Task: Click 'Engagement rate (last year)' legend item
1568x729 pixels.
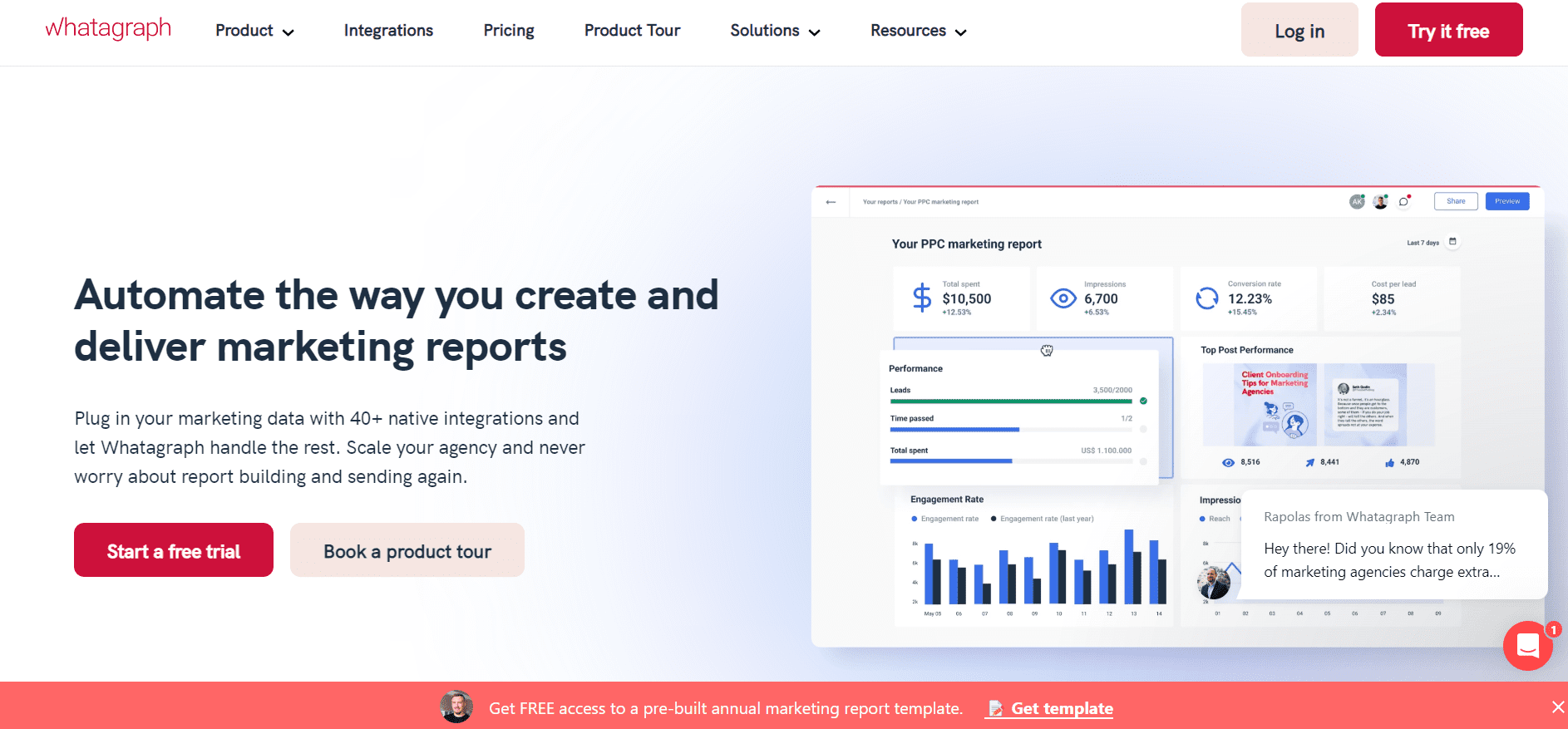Action: point(1043,519)
